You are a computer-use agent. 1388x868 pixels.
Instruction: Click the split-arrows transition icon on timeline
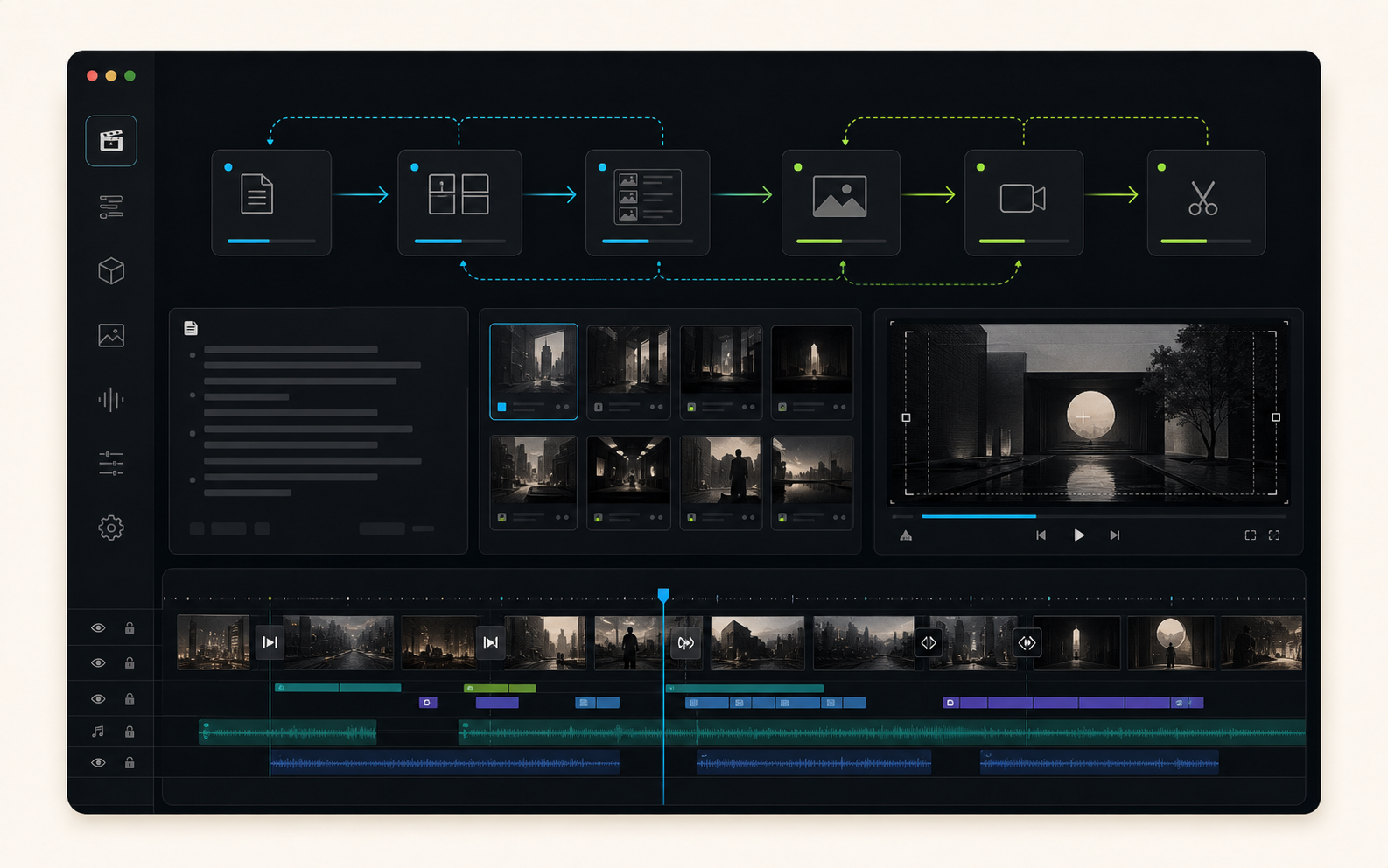(x=1027, y=643)
